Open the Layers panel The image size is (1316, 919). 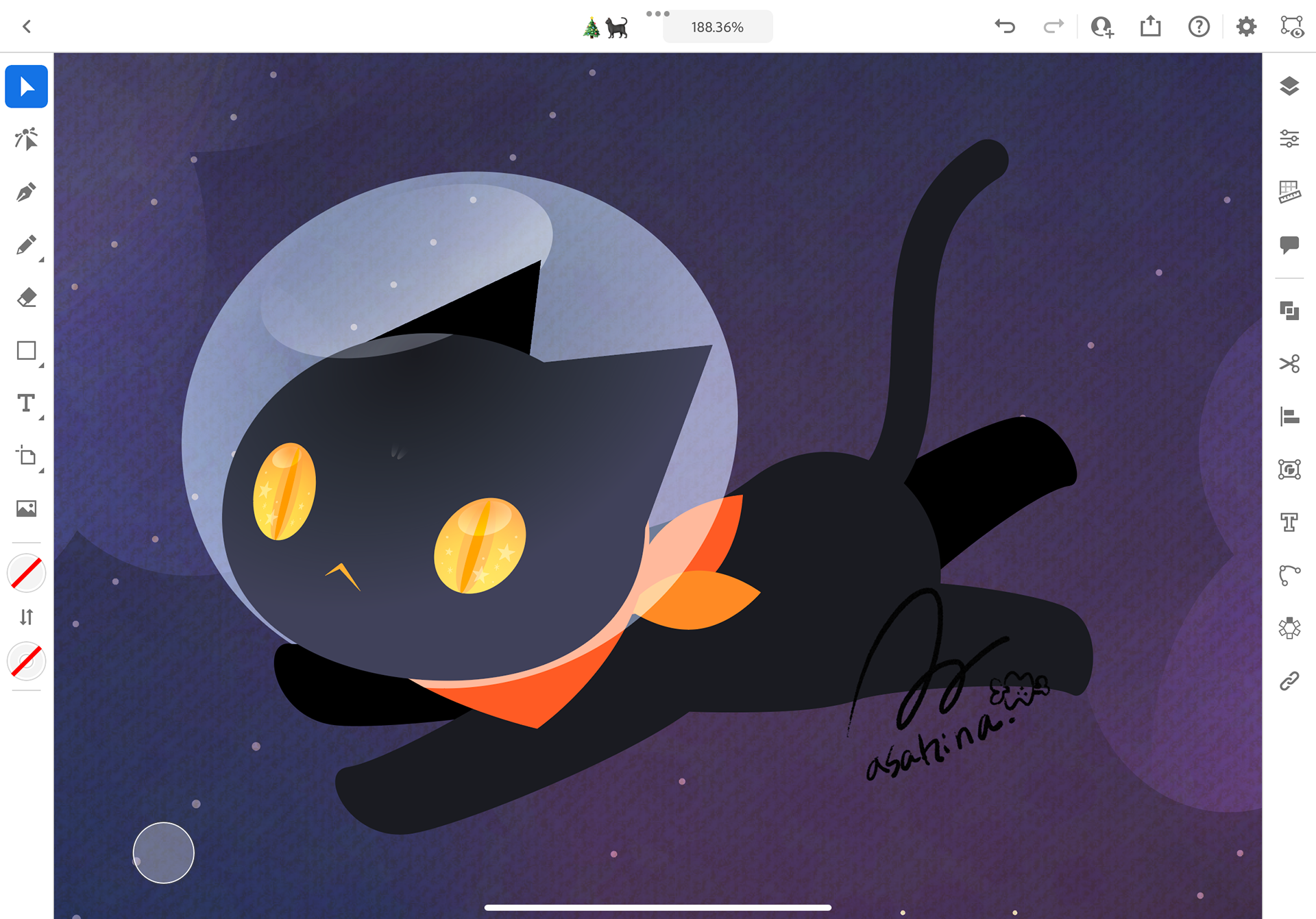[x=1289, y=86]
